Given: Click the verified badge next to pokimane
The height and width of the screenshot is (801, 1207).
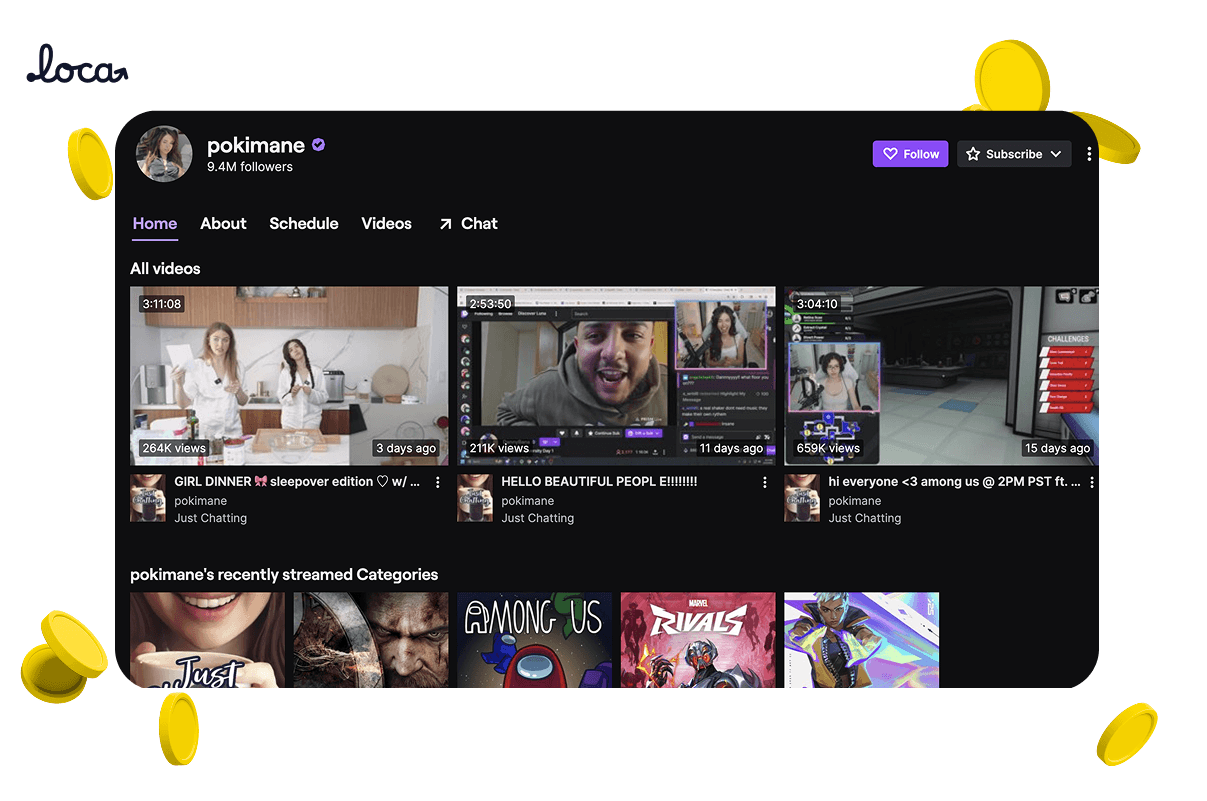Looking at the screenshot, I should 318,145.
